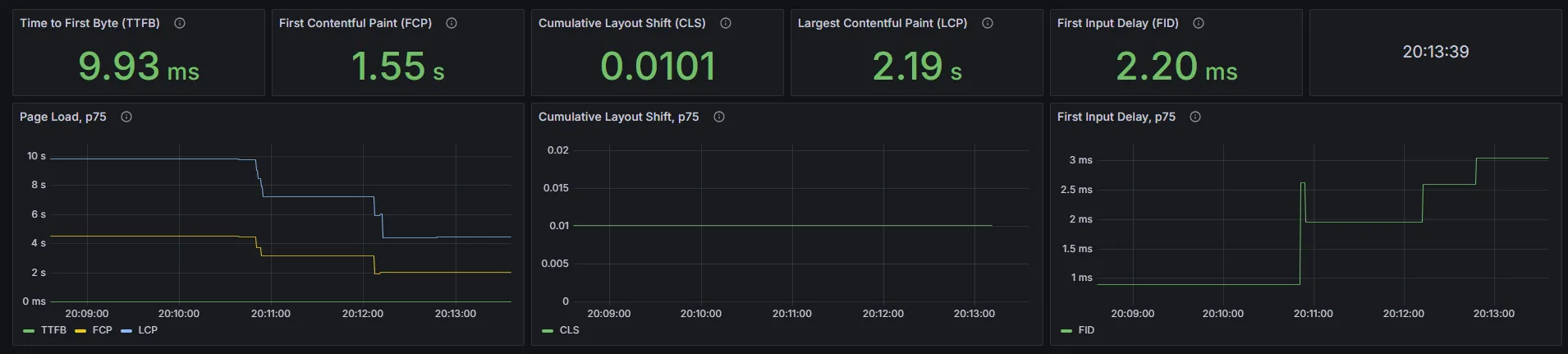The height and width of the screenshot is (354, 1568).
Task: Toggle the LCP series in the legend
Action: coord(148,330)
